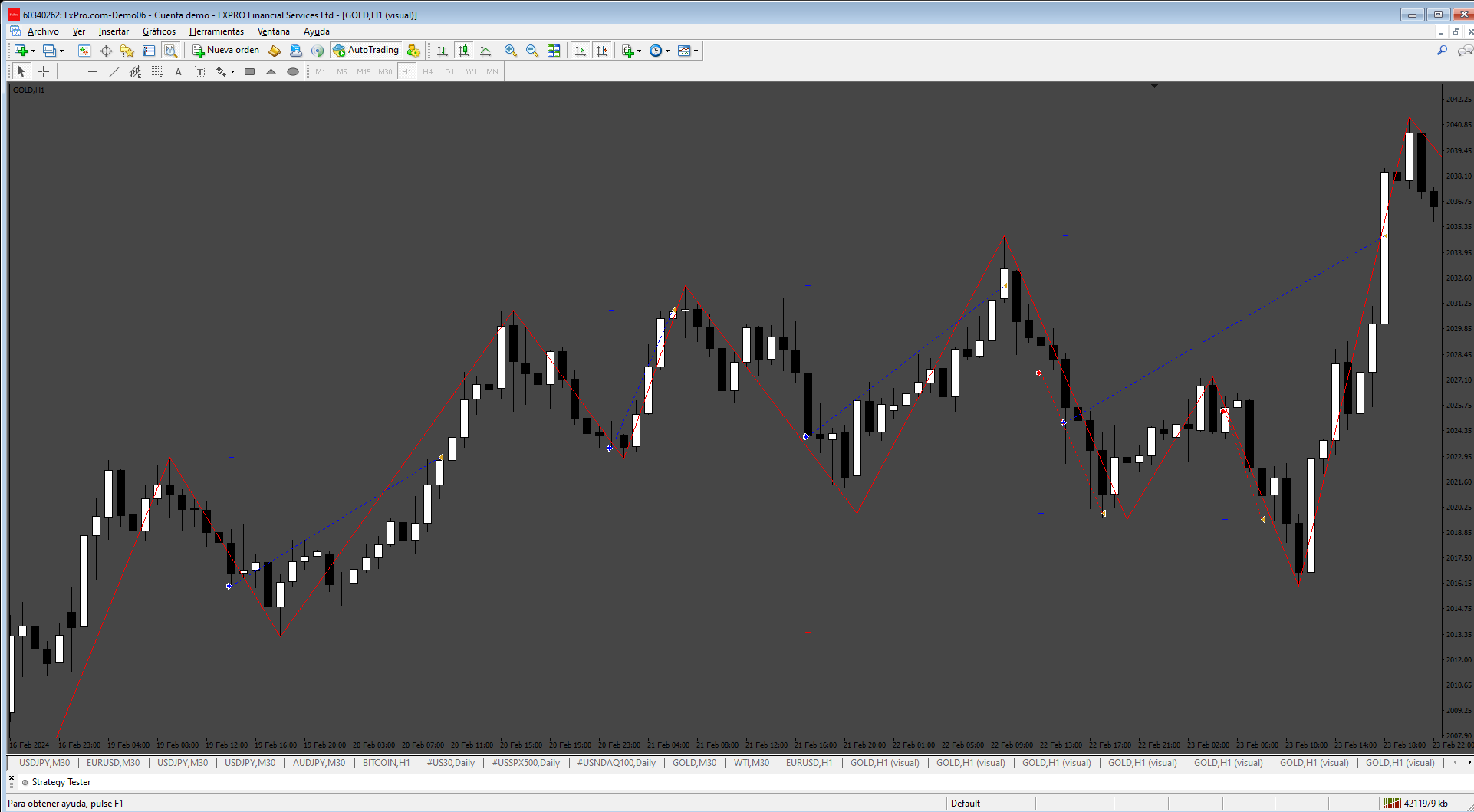Open the MQL5 community cloud icon

point(296,51)
